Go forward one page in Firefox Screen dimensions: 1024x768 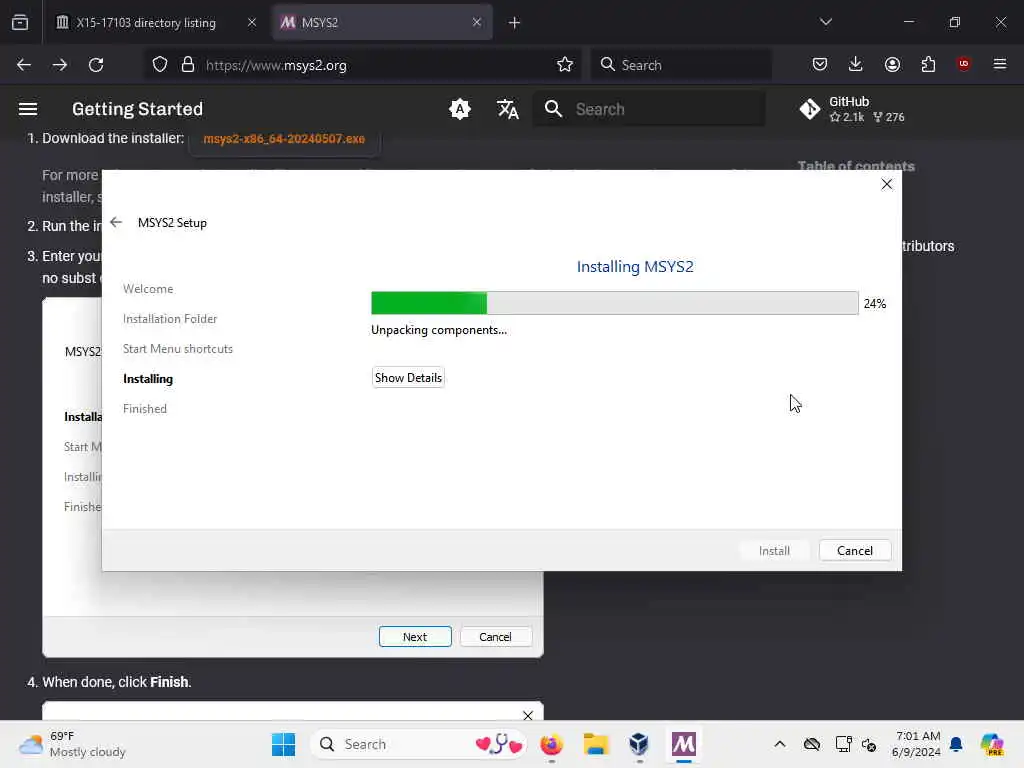coord(59,65)
